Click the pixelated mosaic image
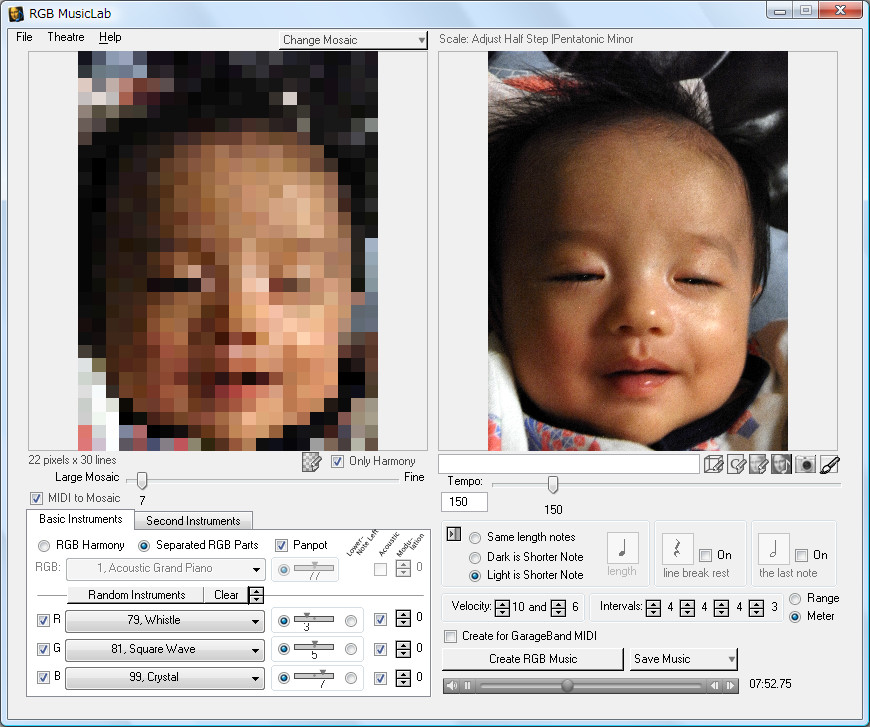This screenshot has width=870, height=727. click(227, 251)
